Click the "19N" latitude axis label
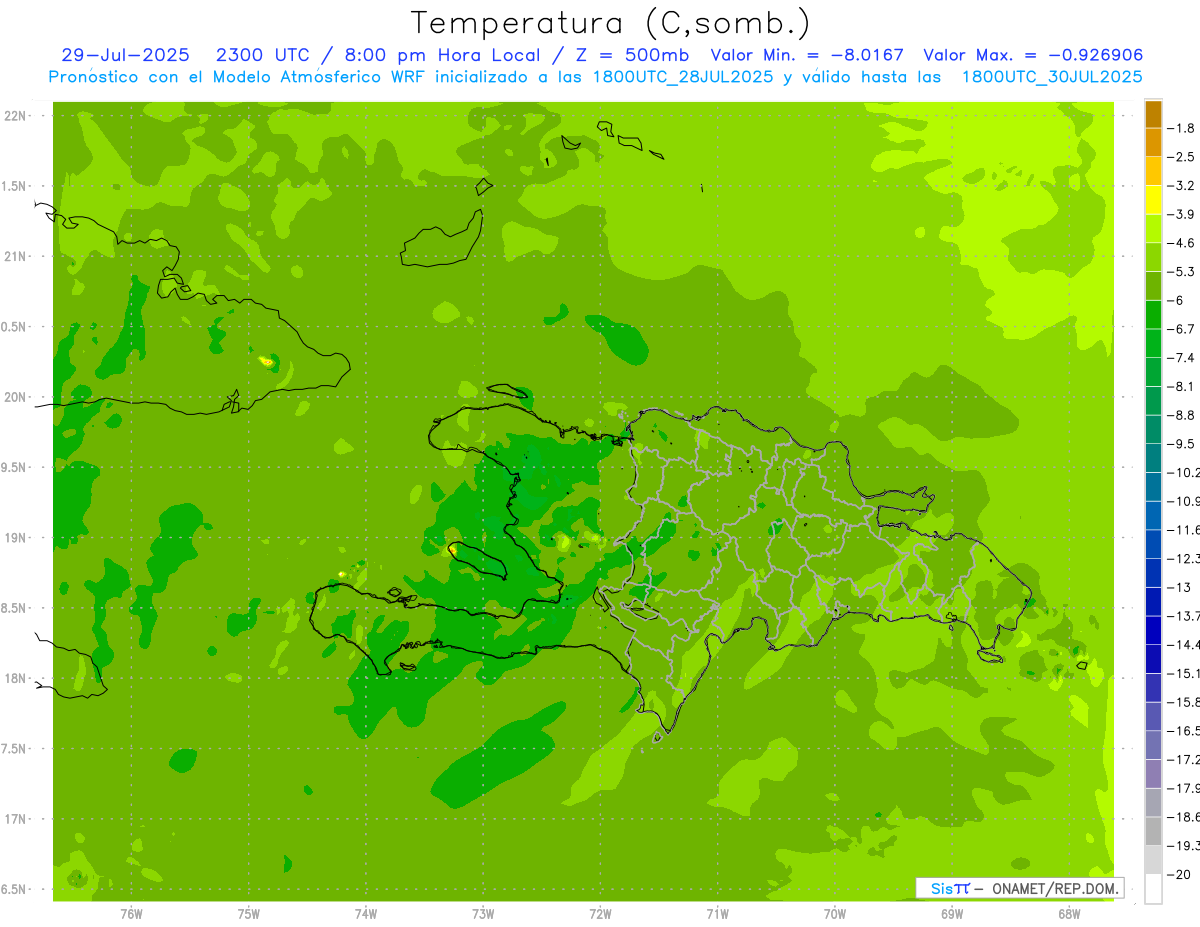The height and width of the screenshot is (927, 1200). 14,538
